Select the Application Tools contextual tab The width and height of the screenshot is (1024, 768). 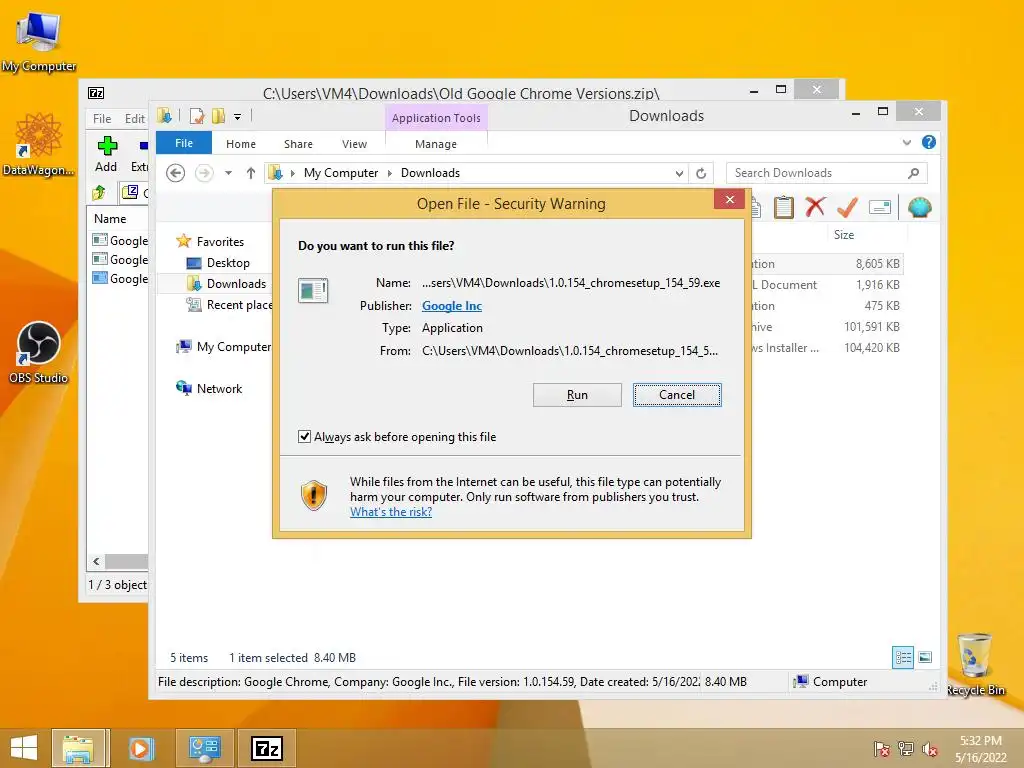436,118
